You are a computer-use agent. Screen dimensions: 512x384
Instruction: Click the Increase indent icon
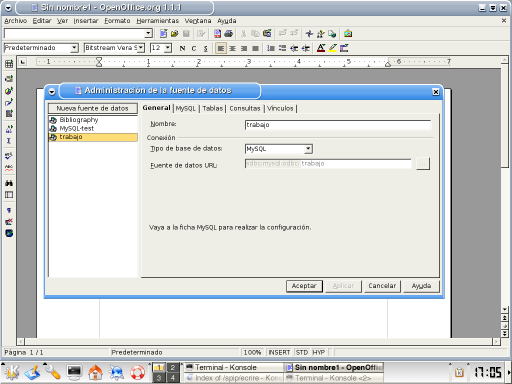[x=306, y=48]
